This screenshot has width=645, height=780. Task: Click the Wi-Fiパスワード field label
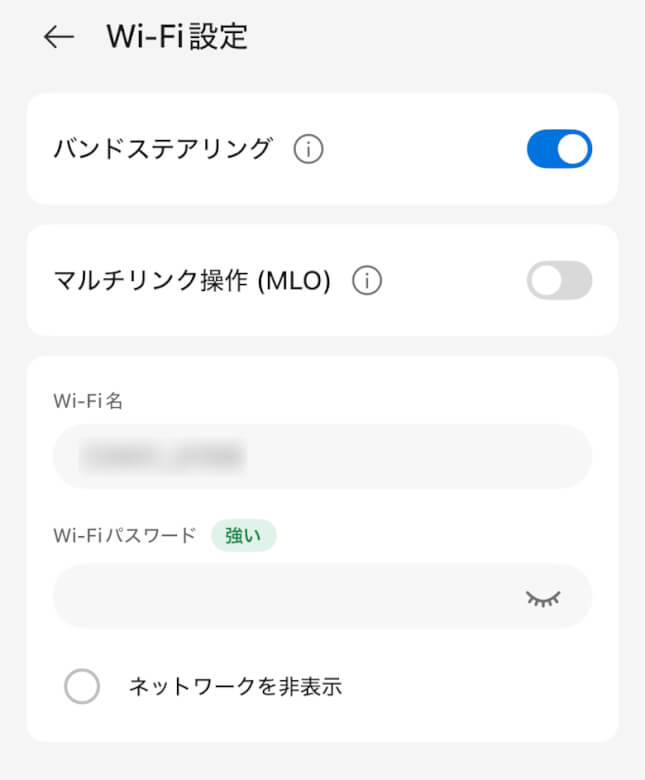[125, 535]
